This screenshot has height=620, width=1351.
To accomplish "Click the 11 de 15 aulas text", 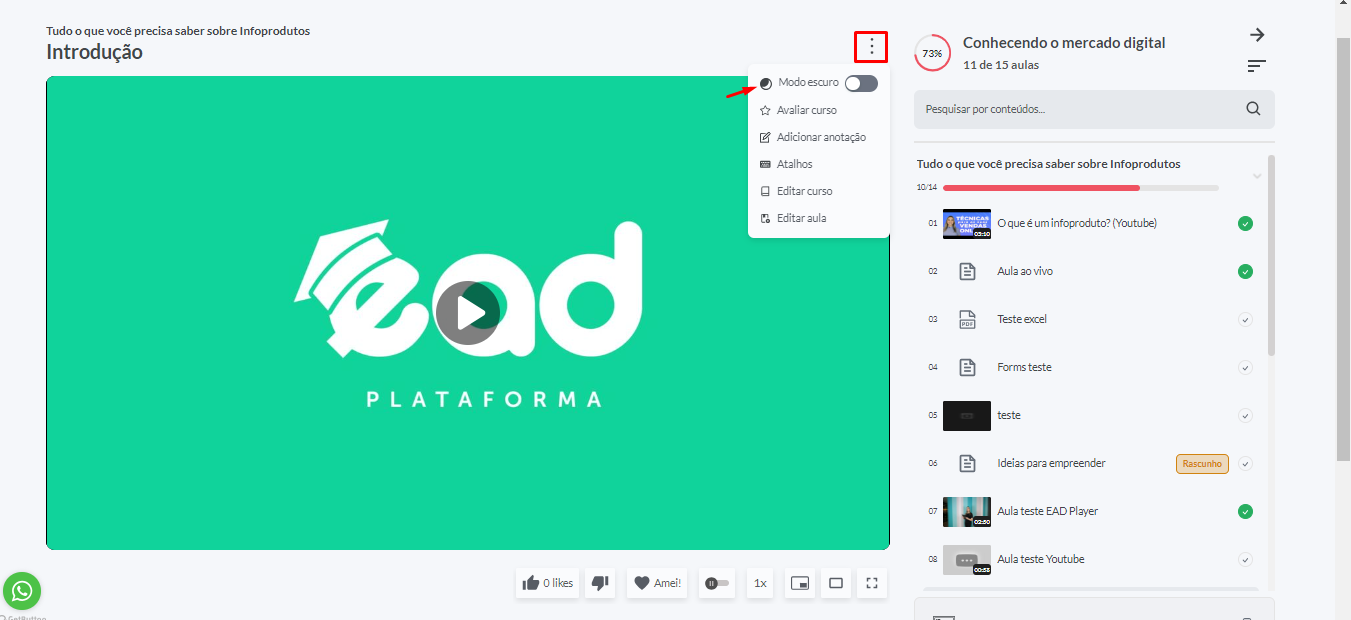I will point(1001,65).
